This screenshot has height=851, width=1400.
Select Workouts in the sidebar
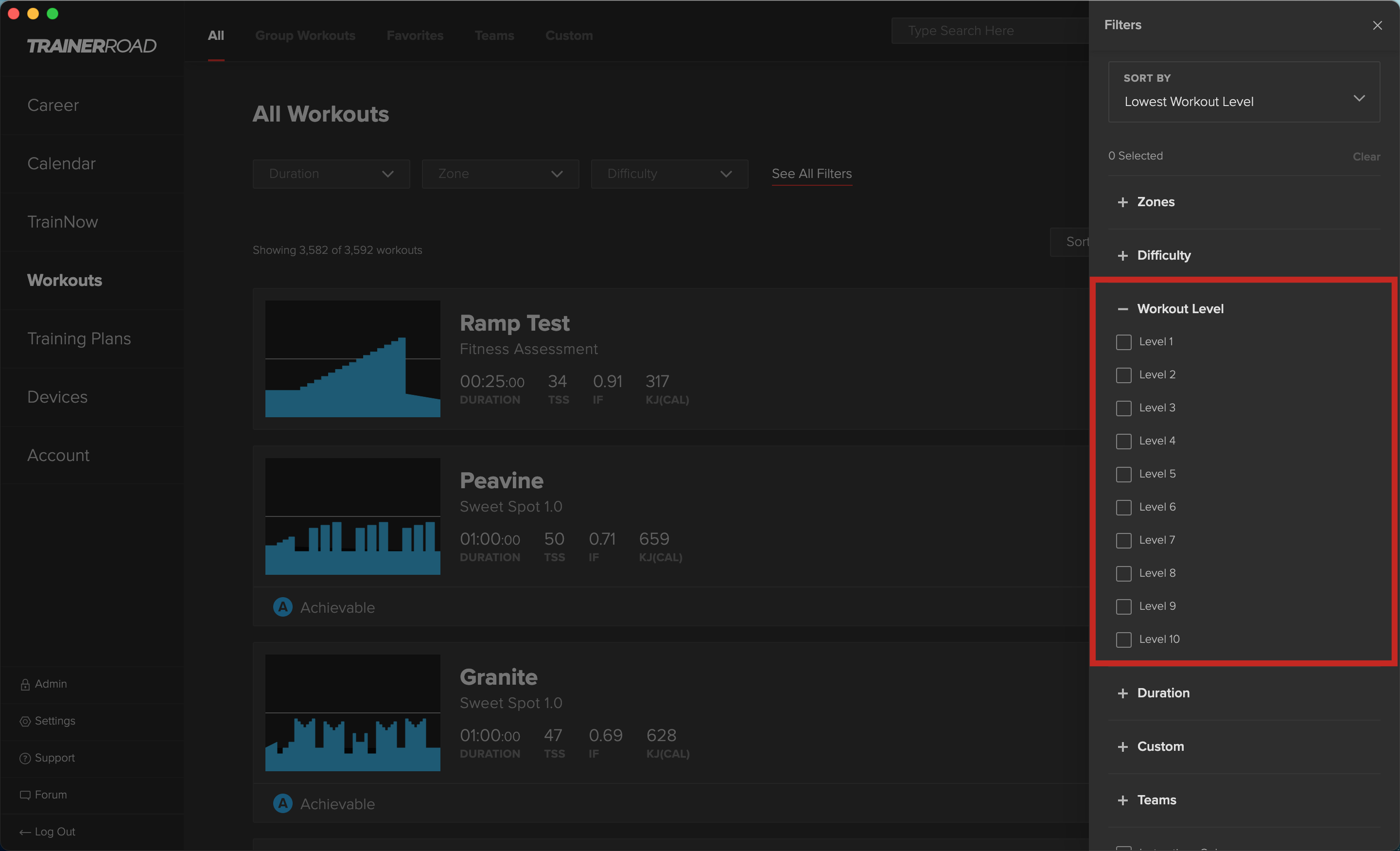pos(65,280)
